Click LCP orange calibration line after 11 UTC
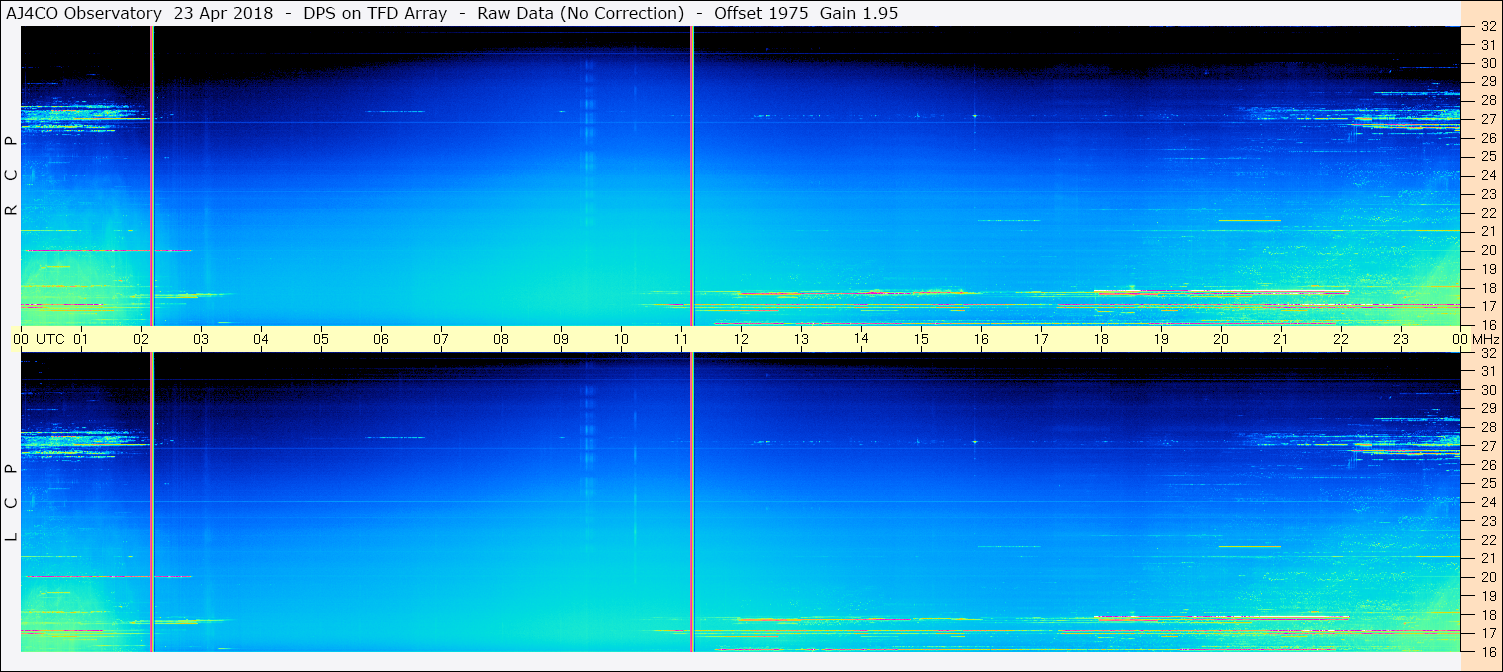The width and height of the screenshot is (1503, 672). click(x=692, y=502)
